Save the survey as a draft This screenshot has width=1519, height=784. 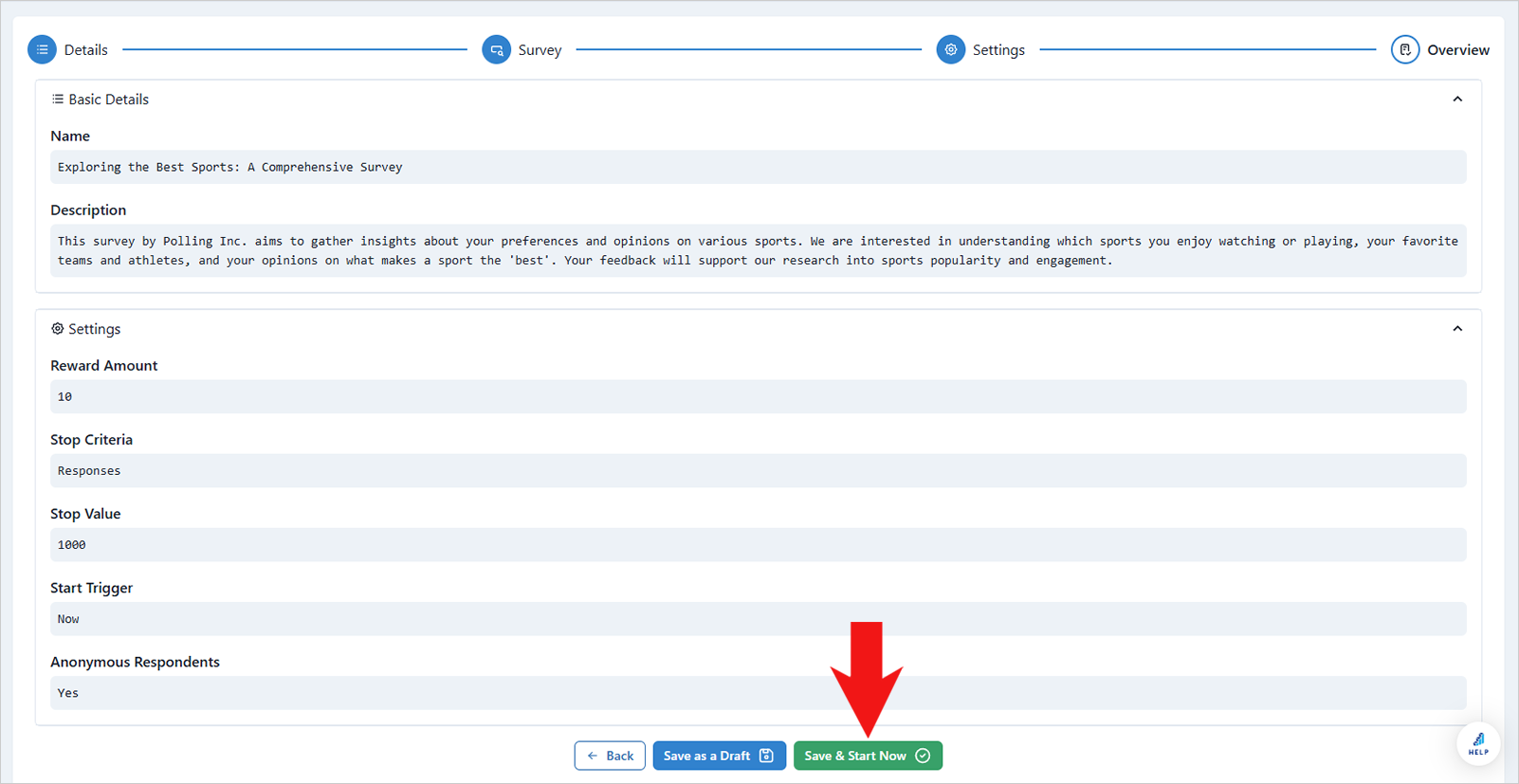[719, 756]
